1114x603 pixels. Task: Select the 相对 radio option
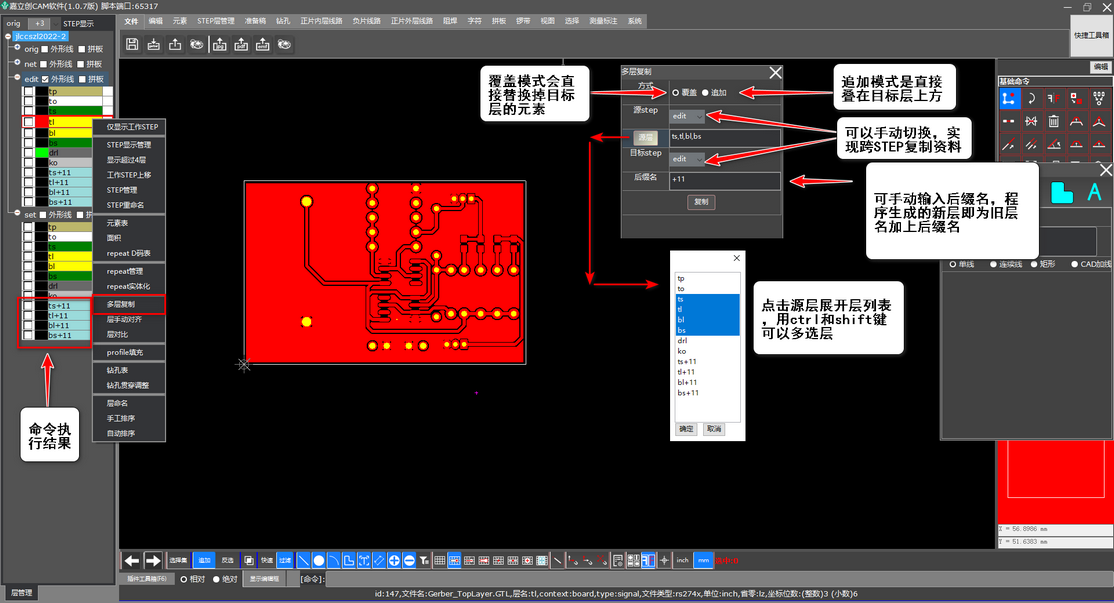(x=183, y=579)
